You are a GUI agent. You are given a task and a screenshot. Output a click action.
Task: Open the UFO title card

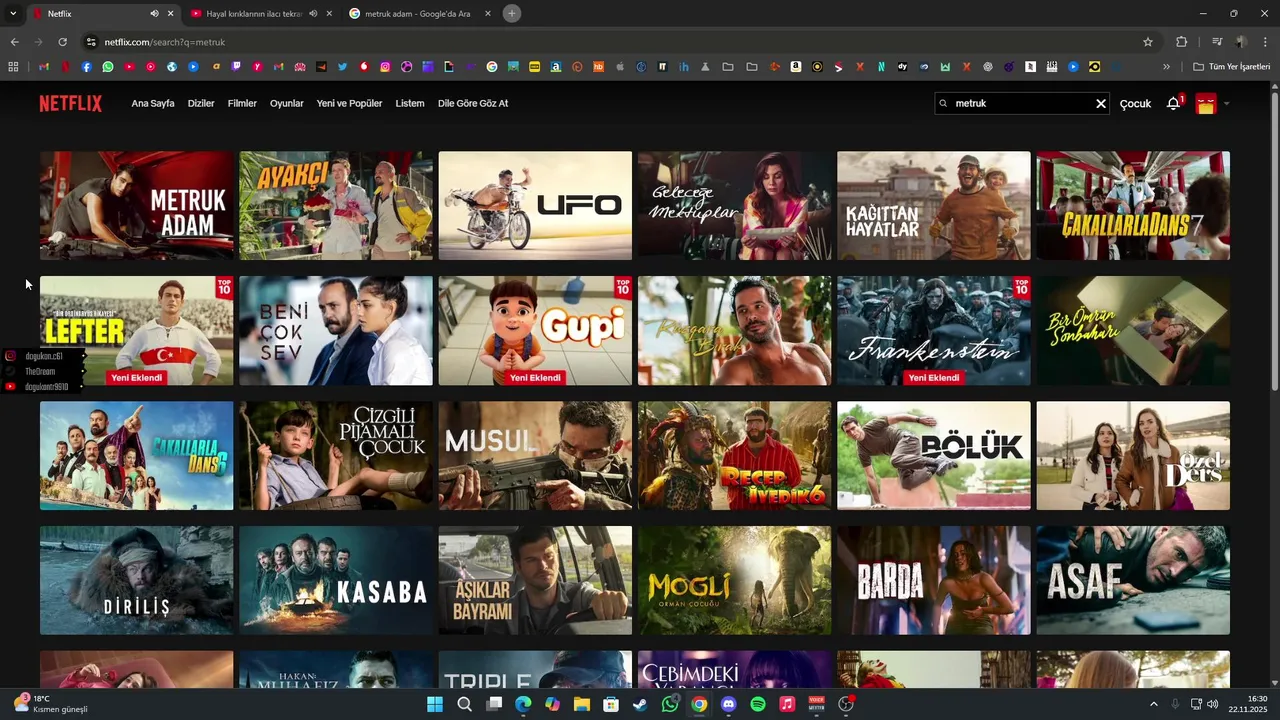[x=535, y=206]
